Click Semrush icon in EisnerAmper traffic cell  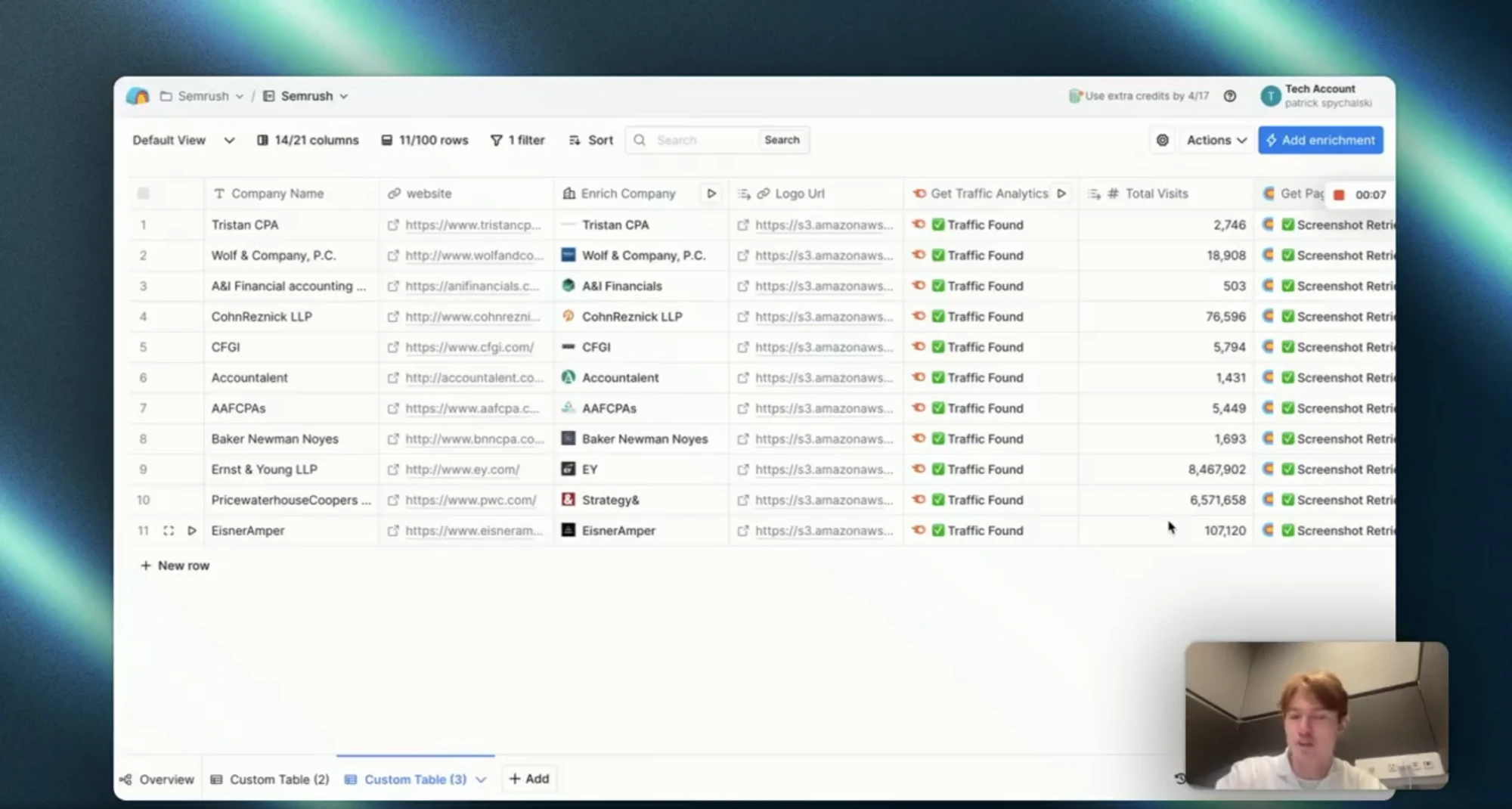(x=919, y=529)
